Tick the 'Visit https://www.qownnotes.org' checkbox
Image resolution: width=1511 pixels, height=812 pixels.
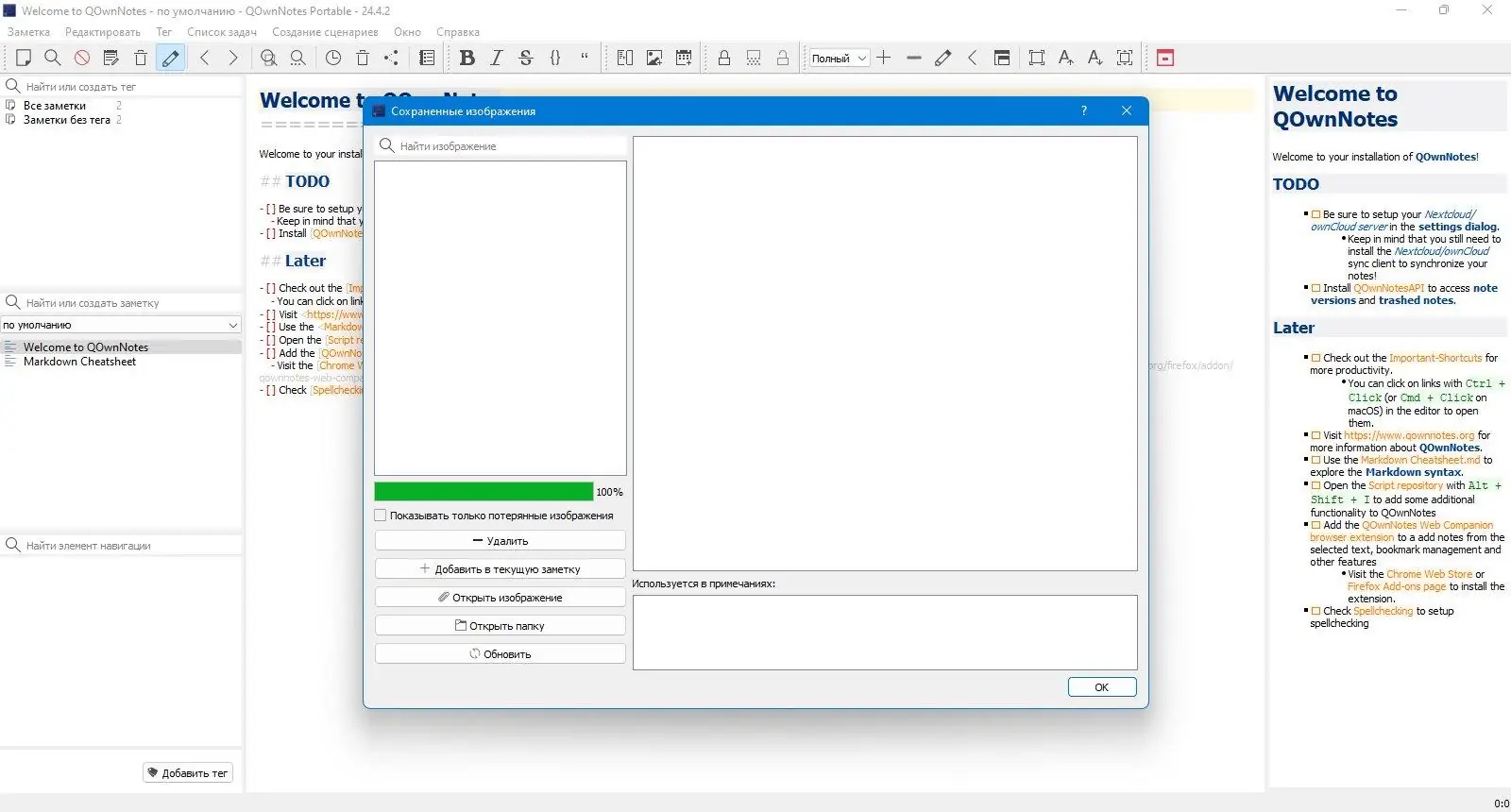click(x=1316, y=435)
